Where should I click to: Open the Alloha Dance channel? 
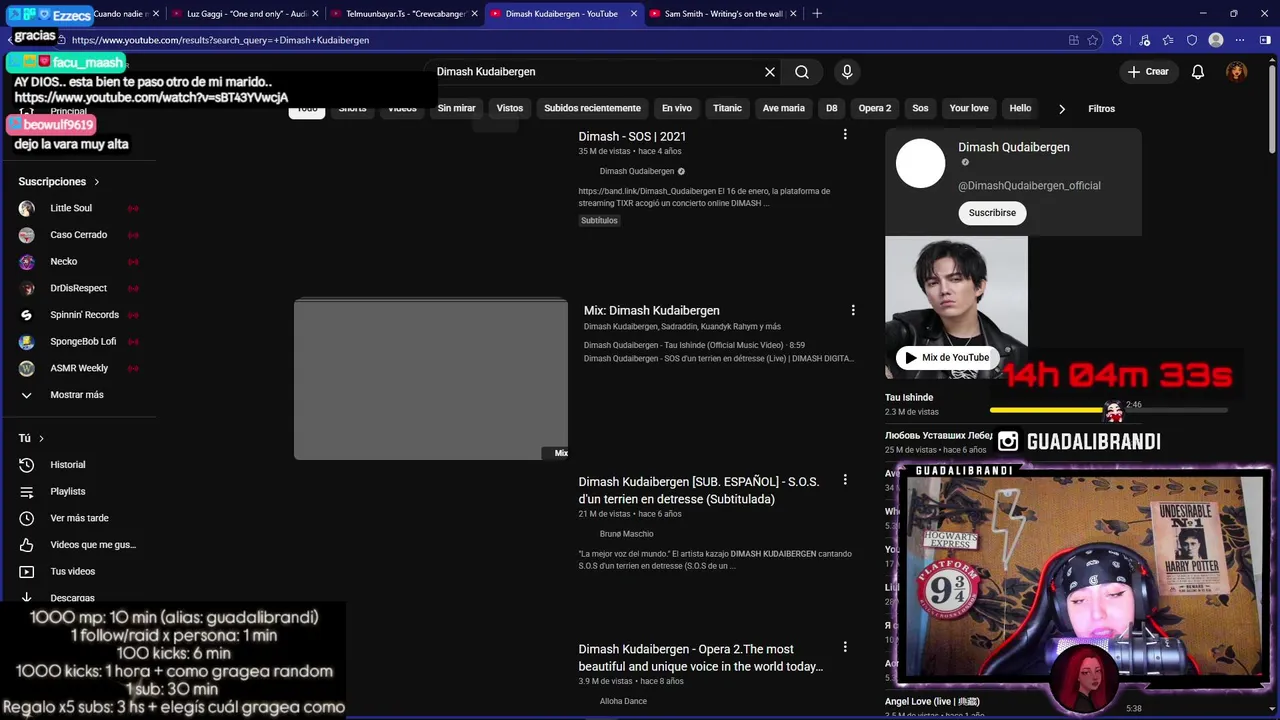coord(623,701)
